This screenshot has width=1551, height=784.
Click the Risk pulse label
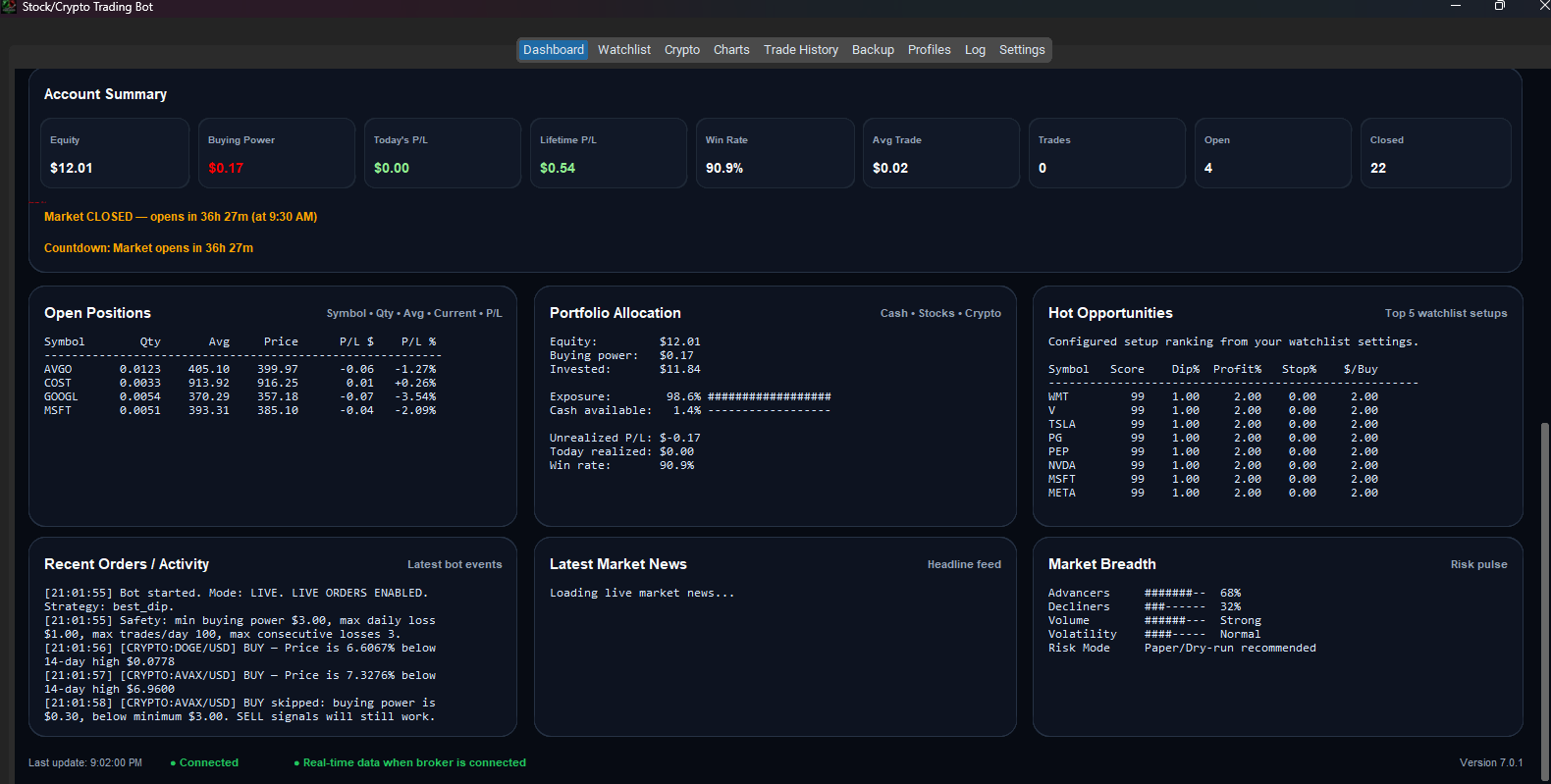tap(1478, 564)
